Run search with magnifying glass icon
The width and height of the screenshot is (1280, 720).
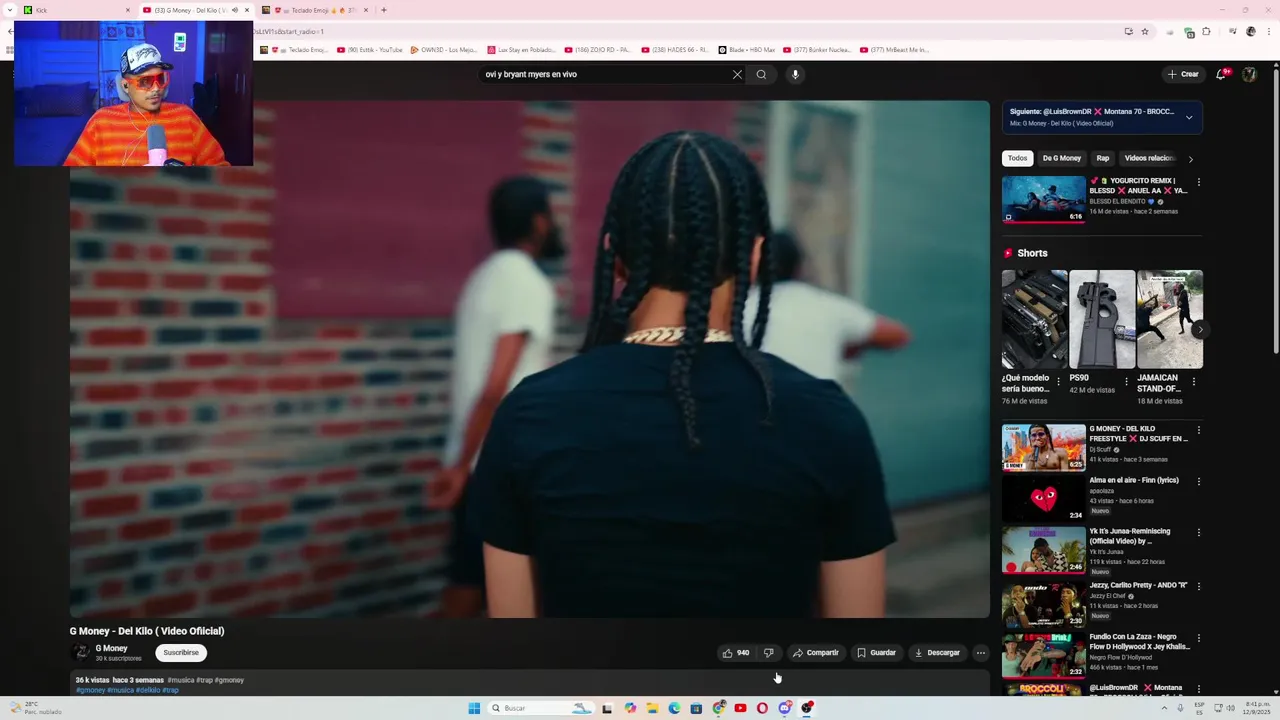[x=761, y=74]
